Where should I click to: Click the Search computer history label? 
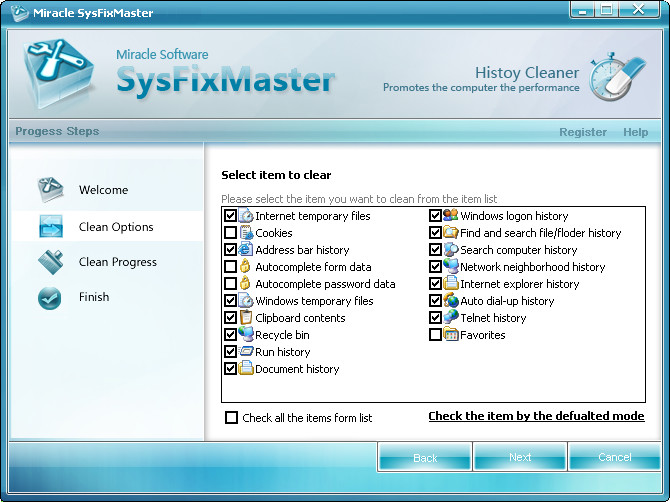click(x=518, y=250)
